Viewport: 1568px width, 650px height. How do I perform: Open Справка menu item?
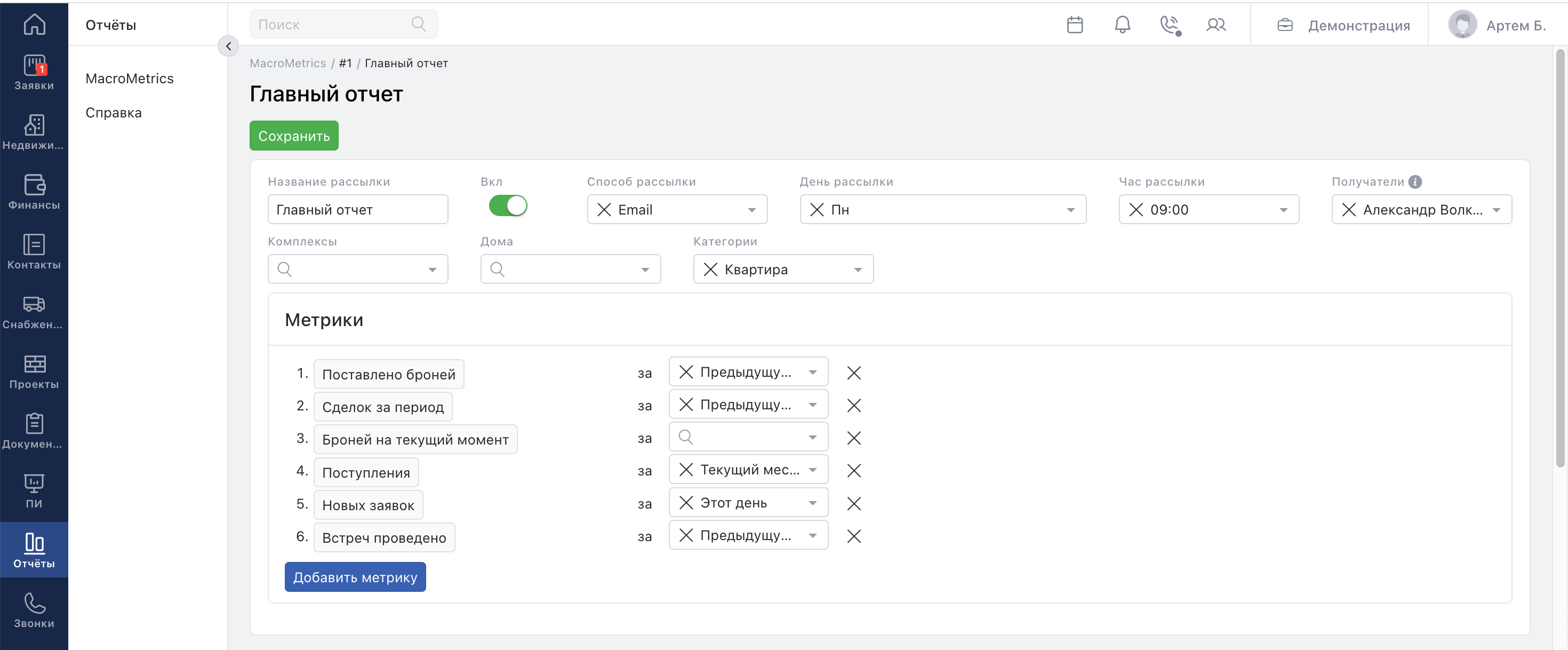(113, 113)
